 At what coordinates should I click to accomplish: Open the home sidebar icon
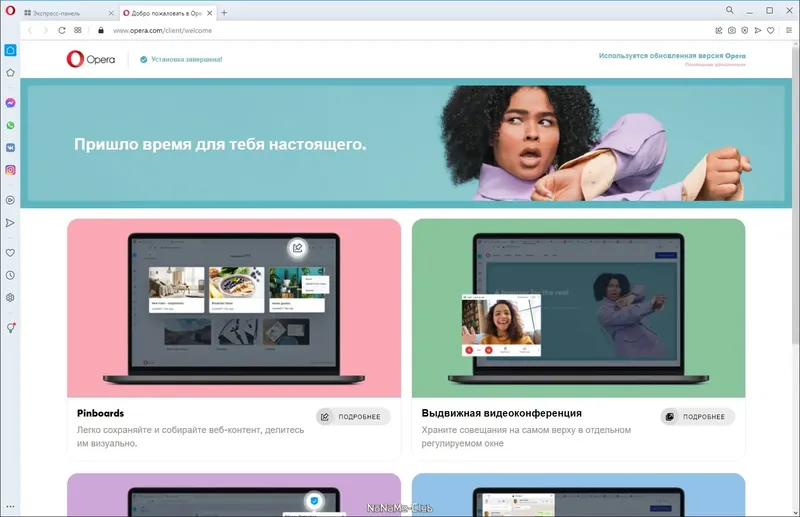(x=10, y=50)
